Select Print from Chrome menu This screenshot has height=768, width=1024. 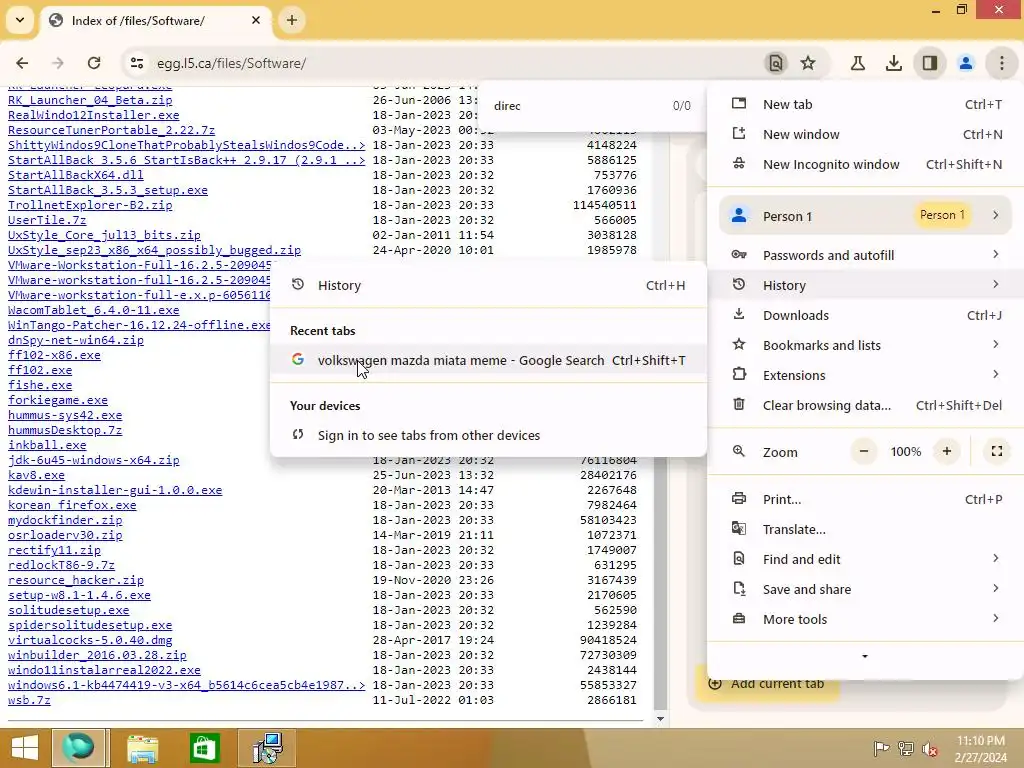pyautogui.click(x=865, y=500)
